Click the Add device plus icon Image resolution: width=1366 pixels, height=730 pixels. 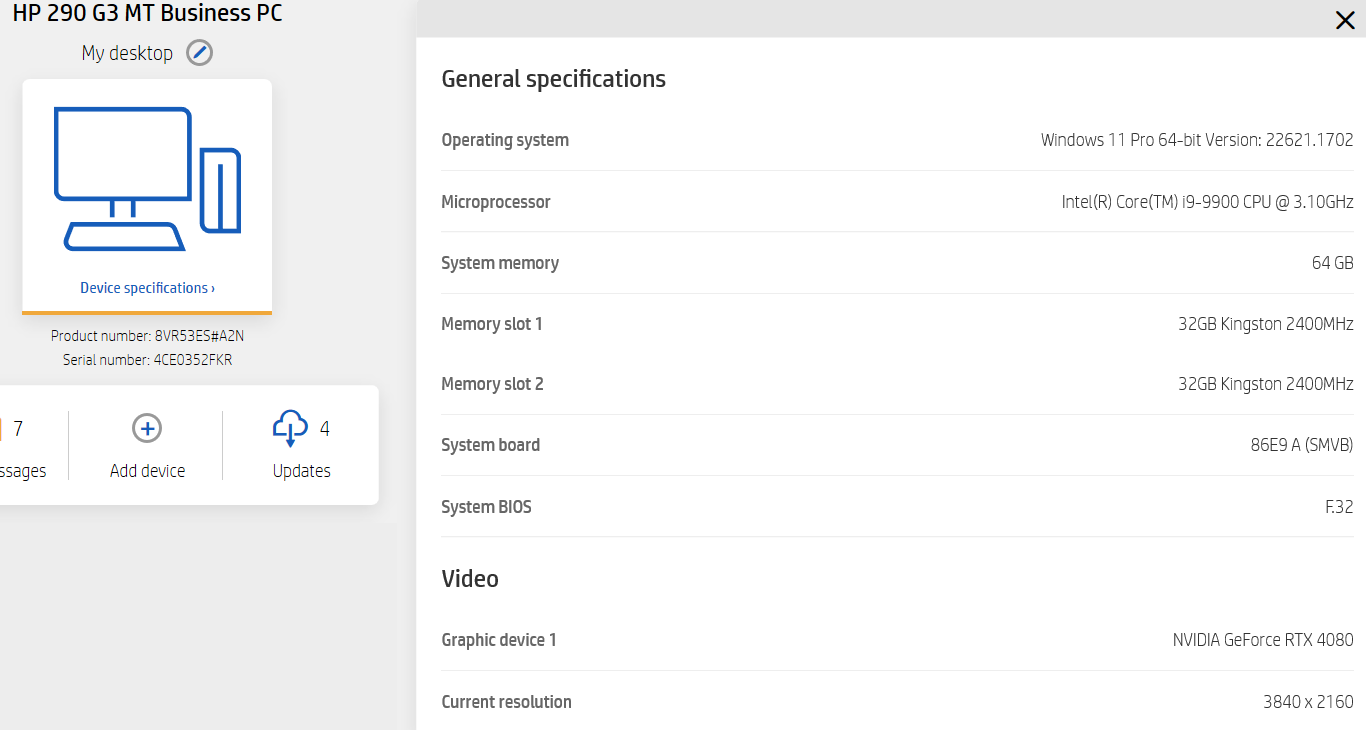[147, 429]
